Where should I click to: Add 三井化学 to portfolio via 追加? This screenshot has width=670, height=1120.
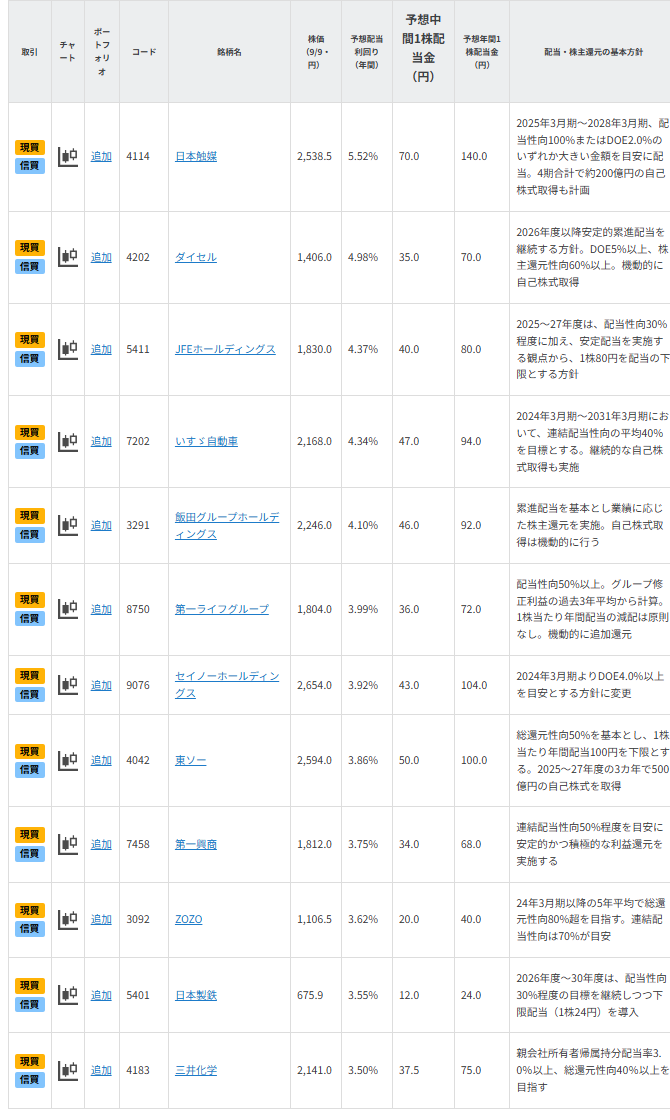pyautogui.click(x=101, y=1070)
